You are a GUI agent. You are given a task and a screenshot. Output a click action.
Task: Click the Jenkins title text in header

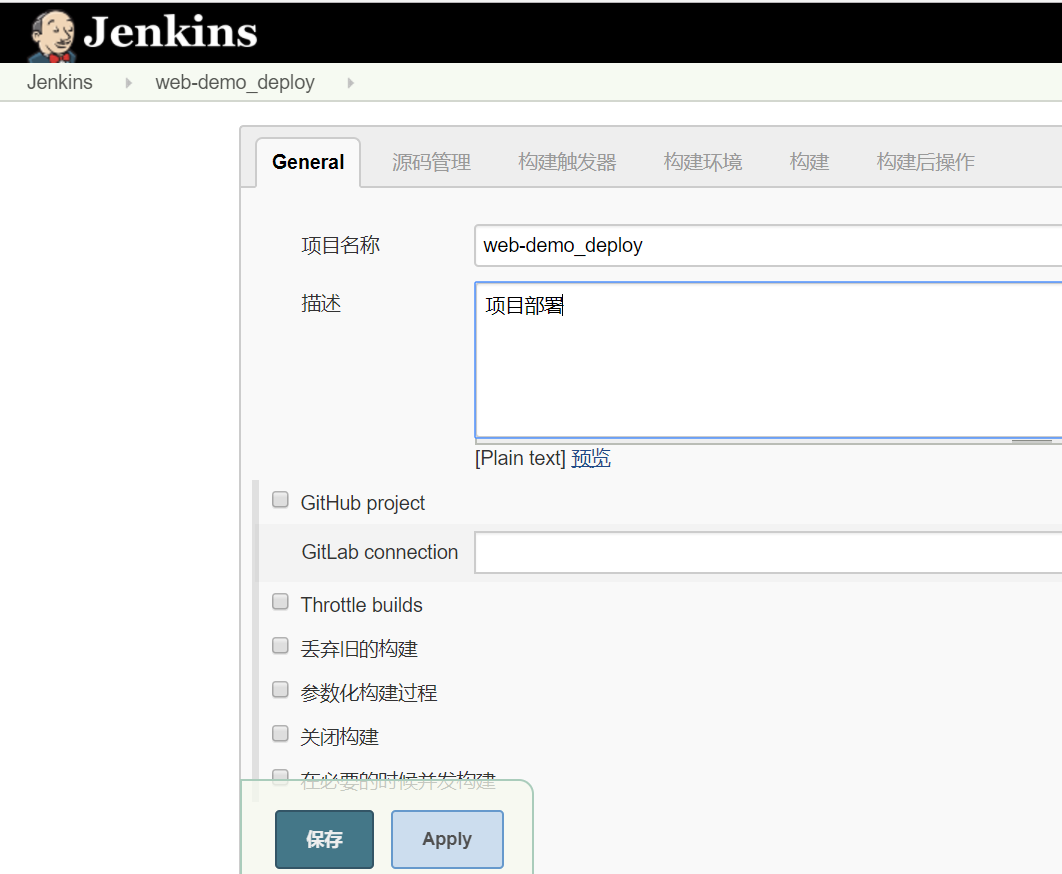pyautogui.click(x=170, y=33)
